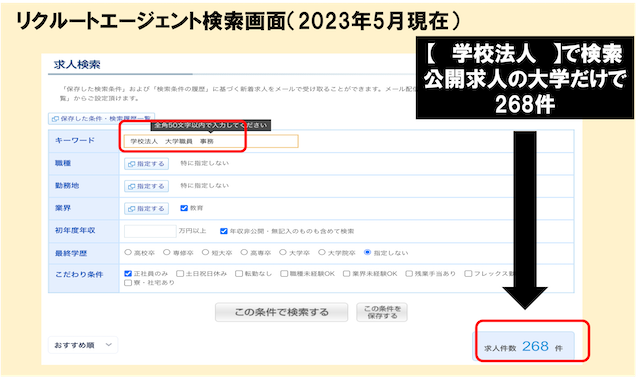Select 大学卒 radio button
This screenshot has width=640, height=377.
pos(283,253)
